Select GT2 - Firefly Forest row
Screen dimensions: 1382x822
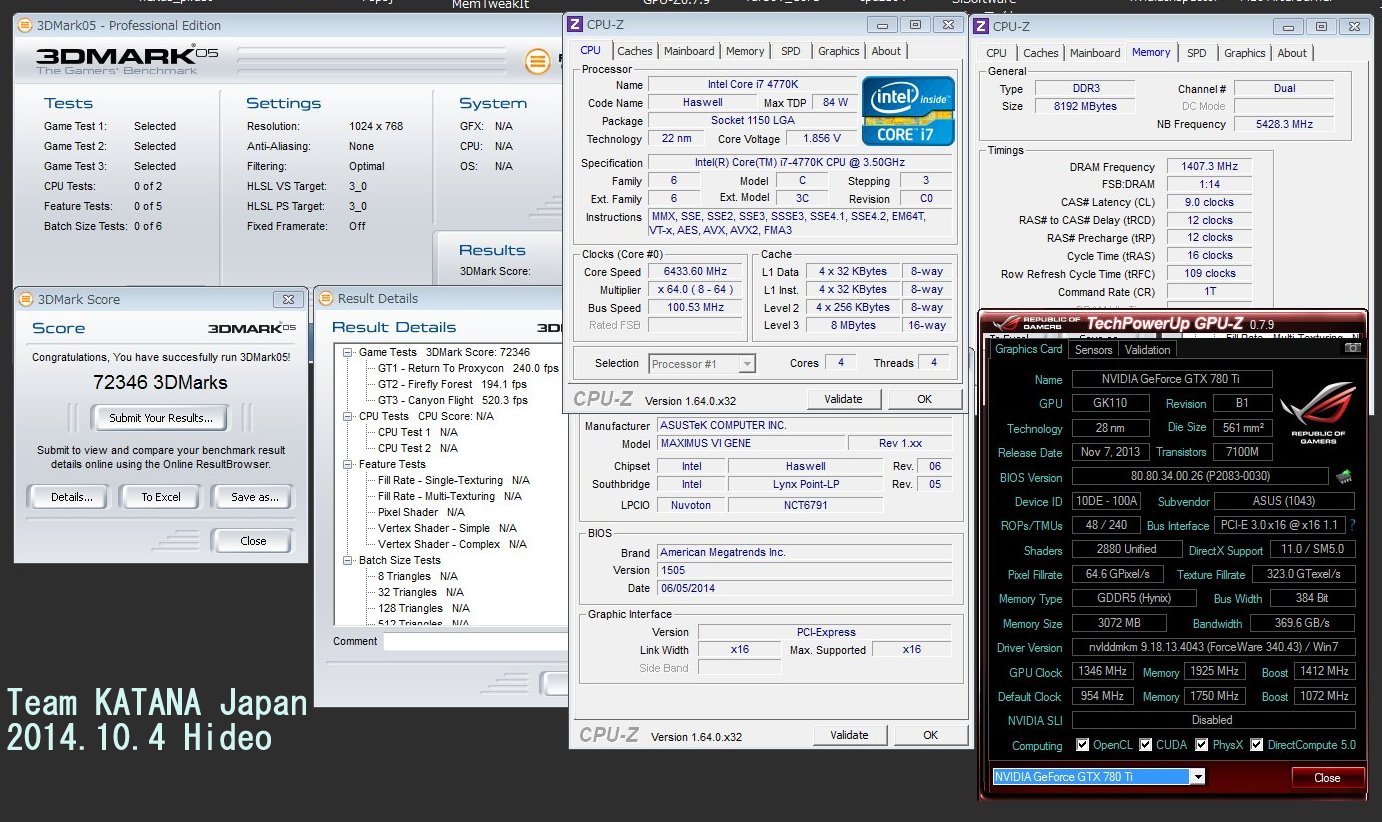(452, 384)
